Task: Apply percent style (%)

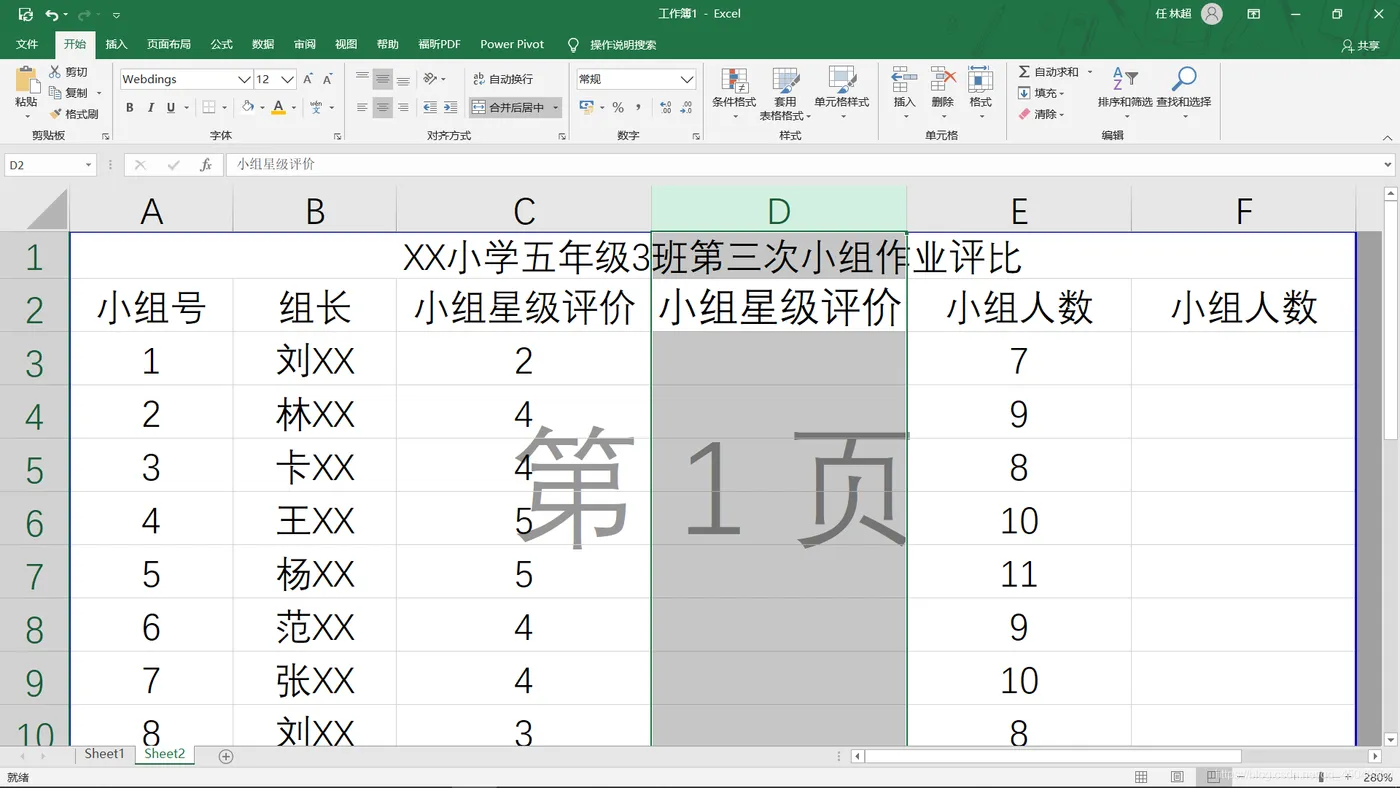Action: 618,107
